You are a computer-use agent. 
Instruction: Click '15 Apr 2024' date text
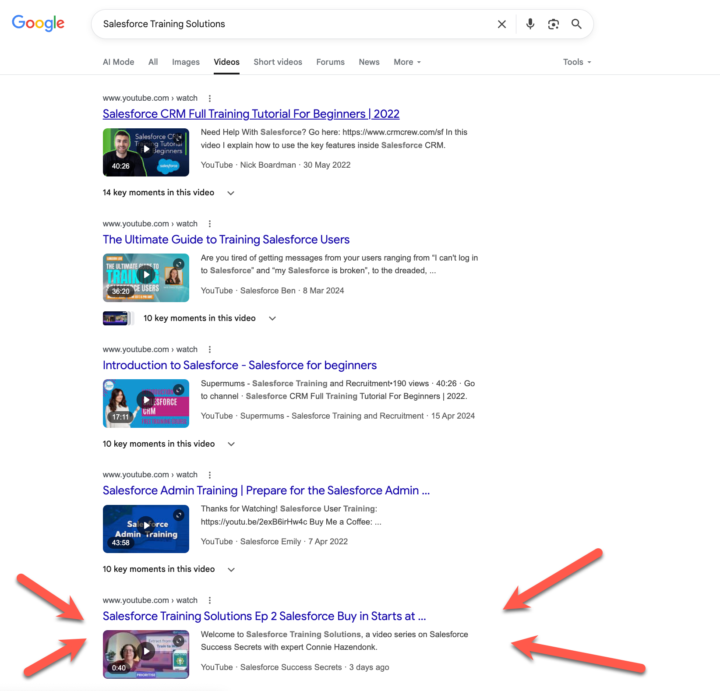pyautogui.click(x=453, y=416)
